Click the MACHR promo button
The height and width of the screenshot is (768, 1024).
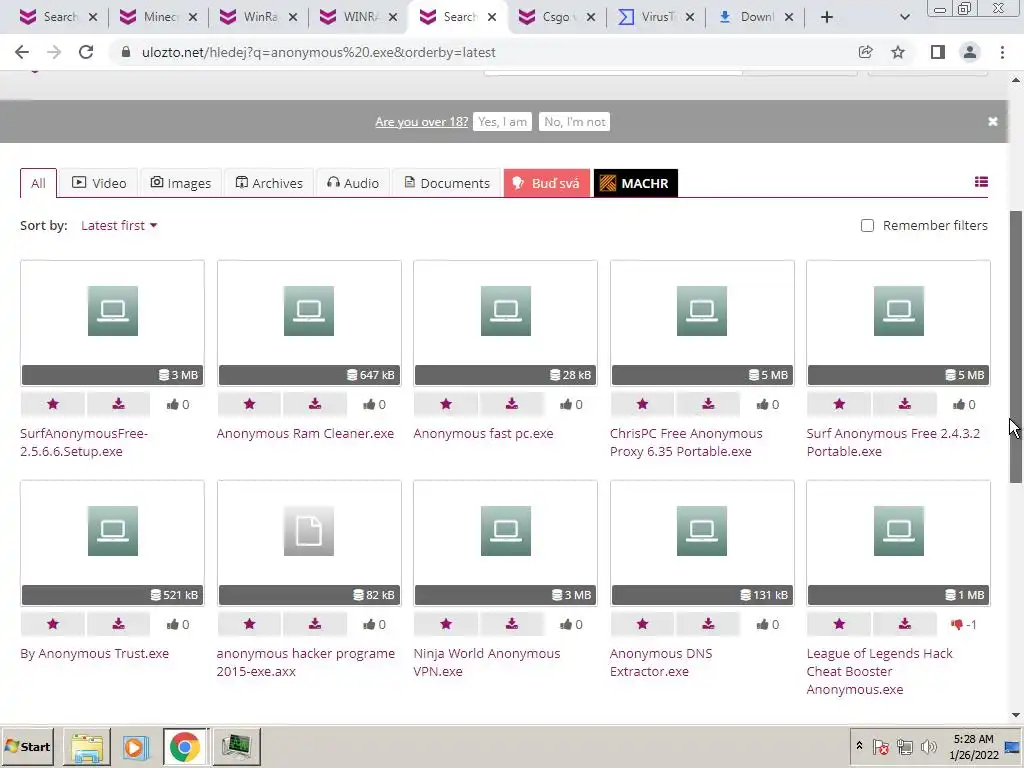635,183
